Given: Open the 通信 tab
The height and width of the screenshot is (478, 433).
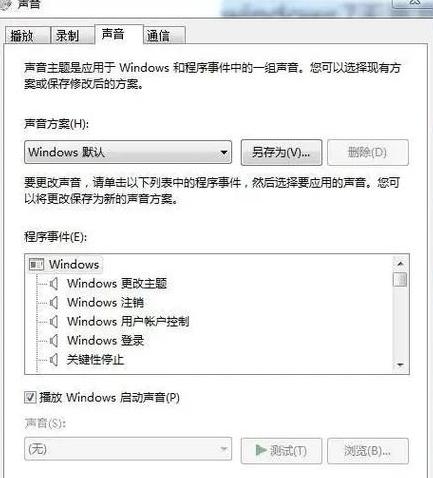Looking at the screenshot, I should (164, 36).
